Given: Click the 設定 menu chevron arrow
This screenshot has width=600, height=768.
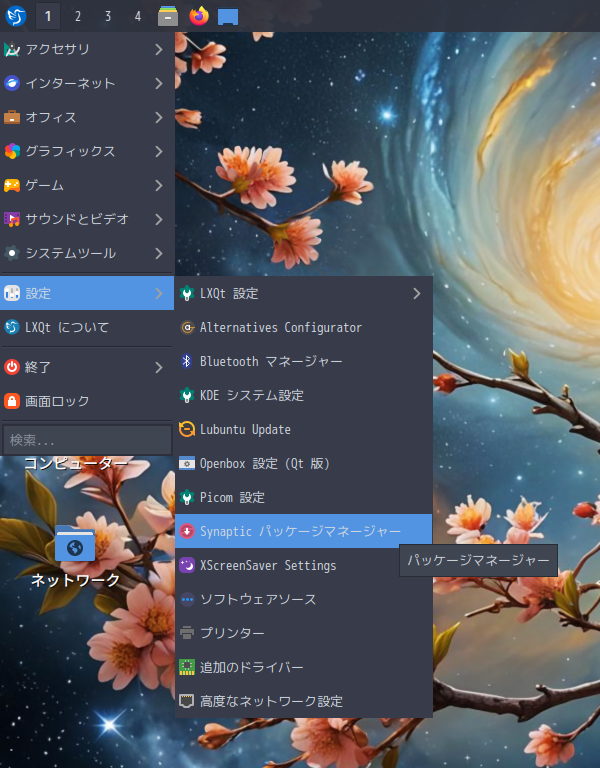Looking at the screenshot, I should click(x=159, y=293).
